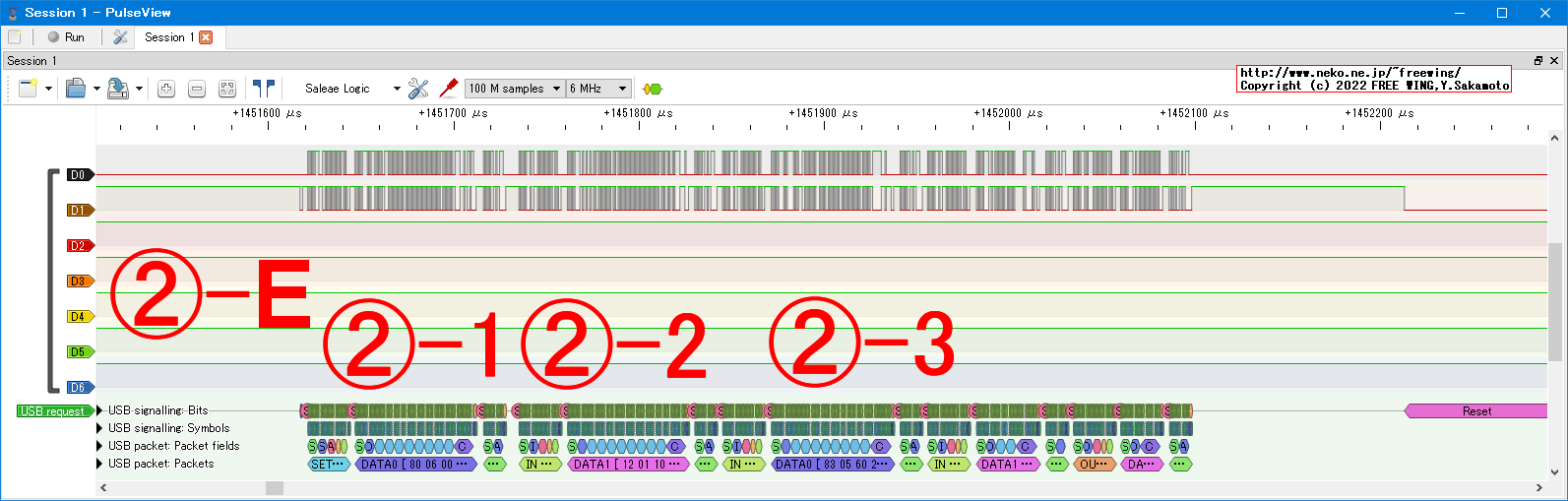Click the D0 channel label
Image resolution: width=1568 pixels, height=501 pixels.
[79, 175]
